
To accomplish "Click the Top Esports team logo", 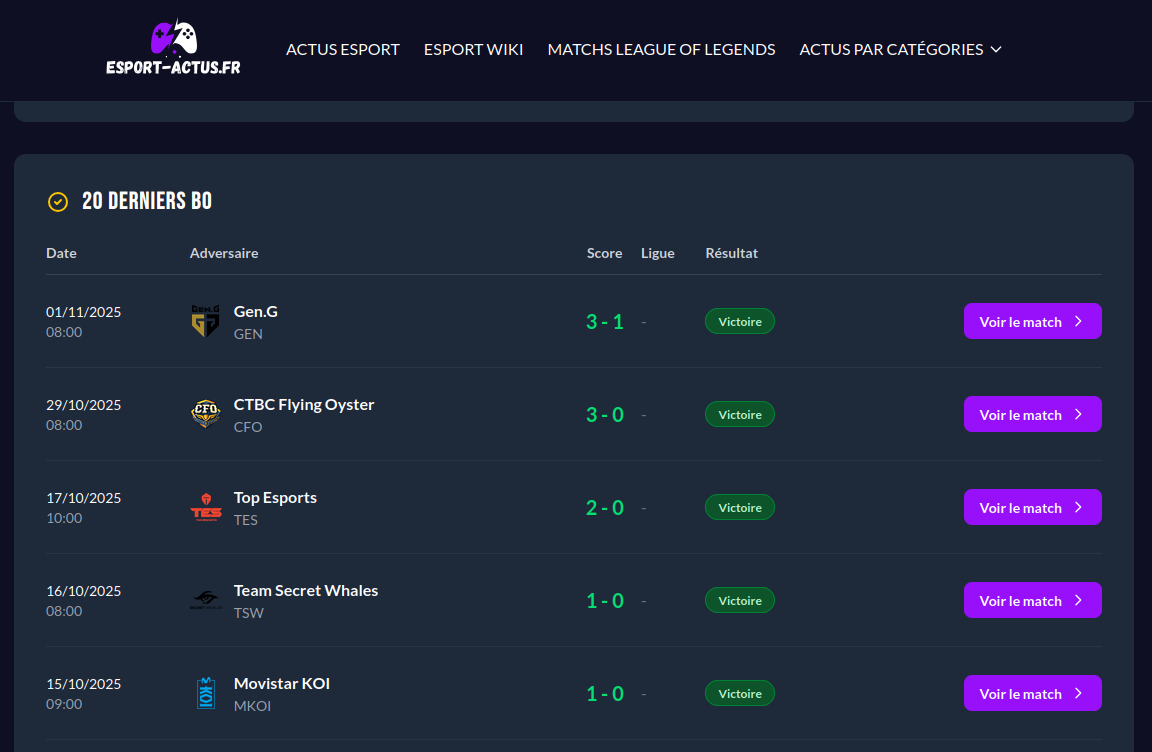I will tap(206, 507).
